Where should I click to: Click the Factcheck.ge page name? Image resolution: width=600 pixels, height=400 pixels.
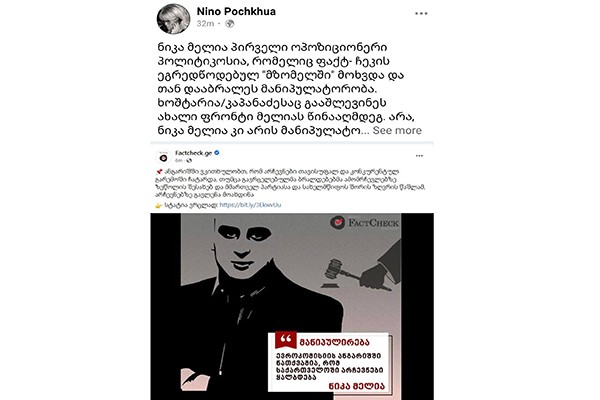click(193, 153)
